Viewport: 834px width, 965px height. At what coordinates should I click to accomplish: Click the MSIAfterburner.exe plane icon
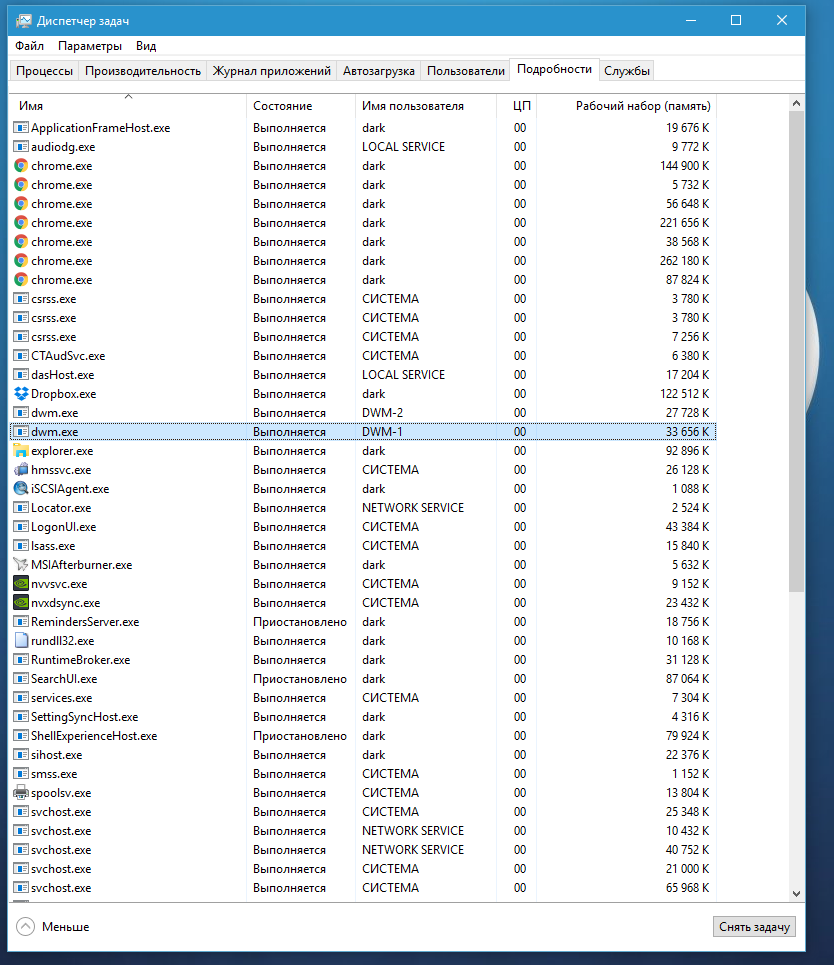tap(21, 565)
